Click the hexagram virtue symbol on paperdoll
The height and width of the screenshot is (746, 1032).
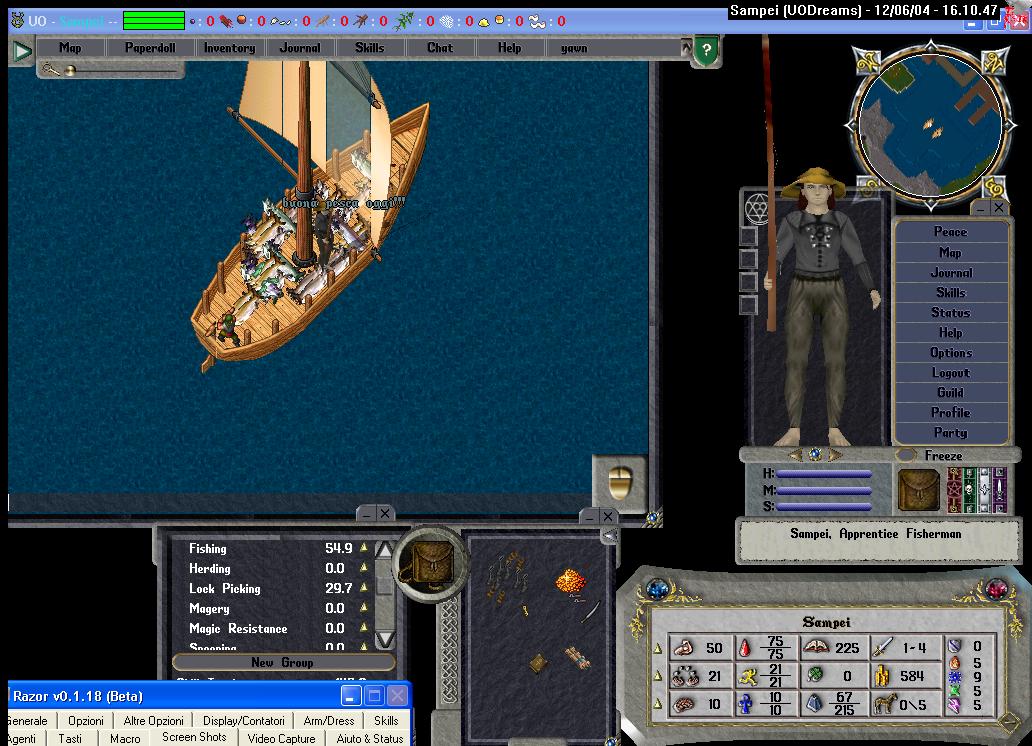756,209
